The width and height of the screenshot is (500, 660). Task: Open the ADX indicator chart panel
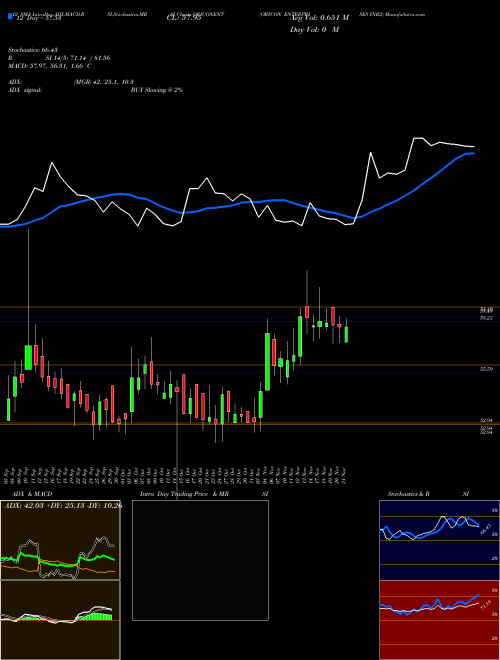pyautogui.click(x=60, y=540)
